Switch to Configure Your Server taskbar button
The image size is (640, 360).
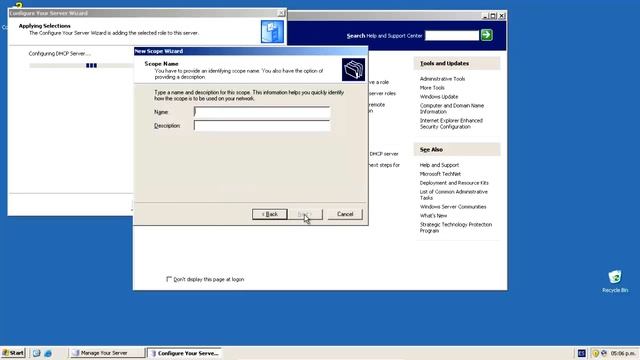(x=184, y=353)
